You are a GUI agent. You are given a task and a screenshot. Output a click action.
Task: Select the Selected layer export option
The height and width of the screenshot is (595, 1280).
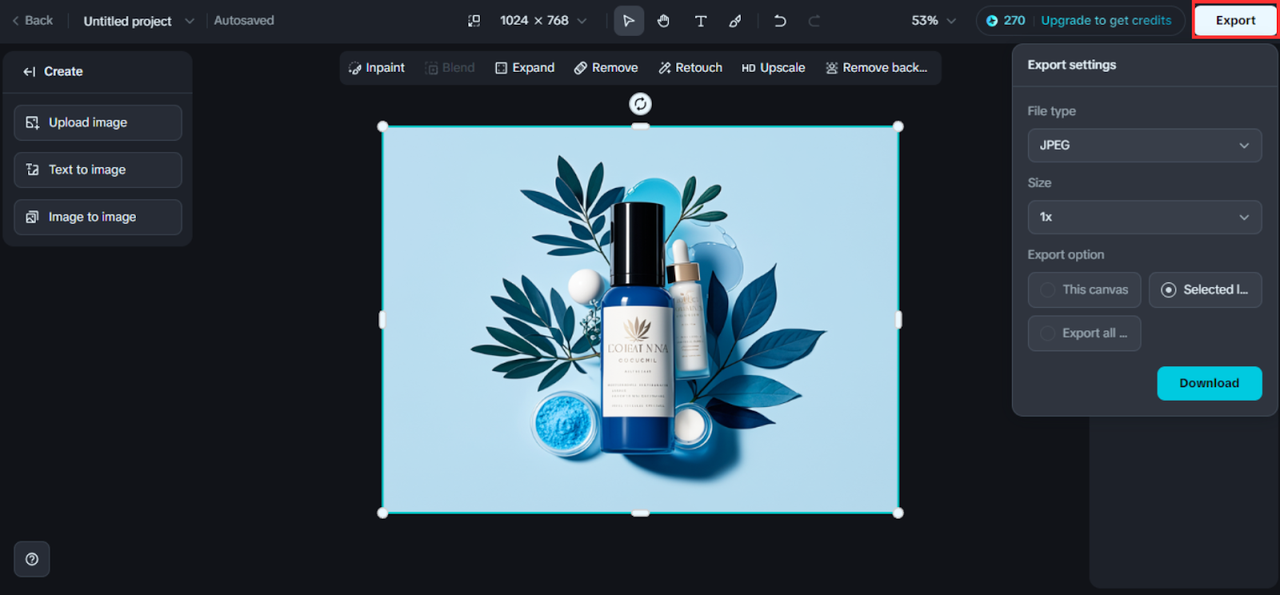tap(1205, 290)
